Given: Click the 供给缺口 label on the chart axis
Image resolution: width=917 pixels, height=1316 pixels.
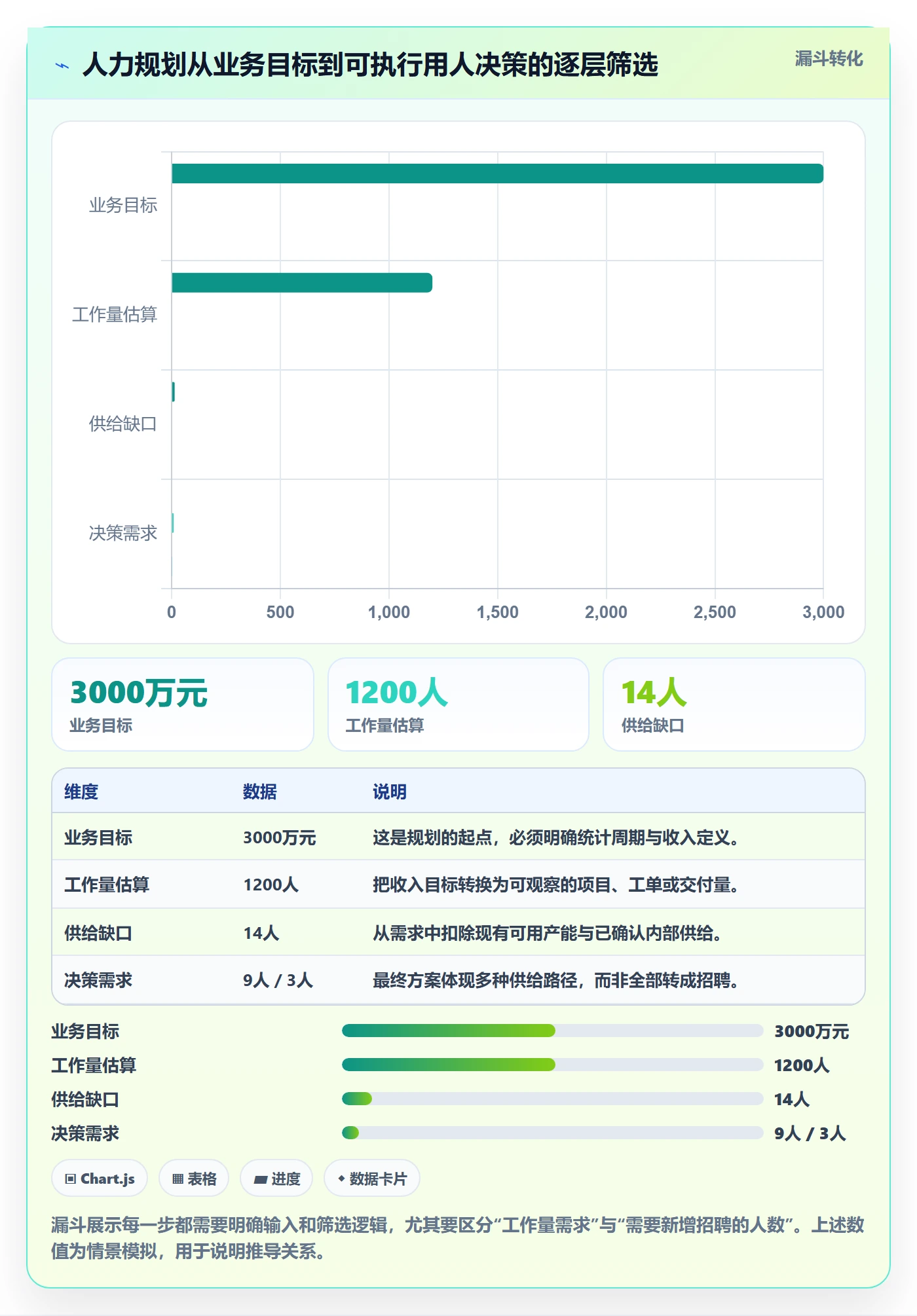Looking at the screenshot, I should click(x=123, y=424).
